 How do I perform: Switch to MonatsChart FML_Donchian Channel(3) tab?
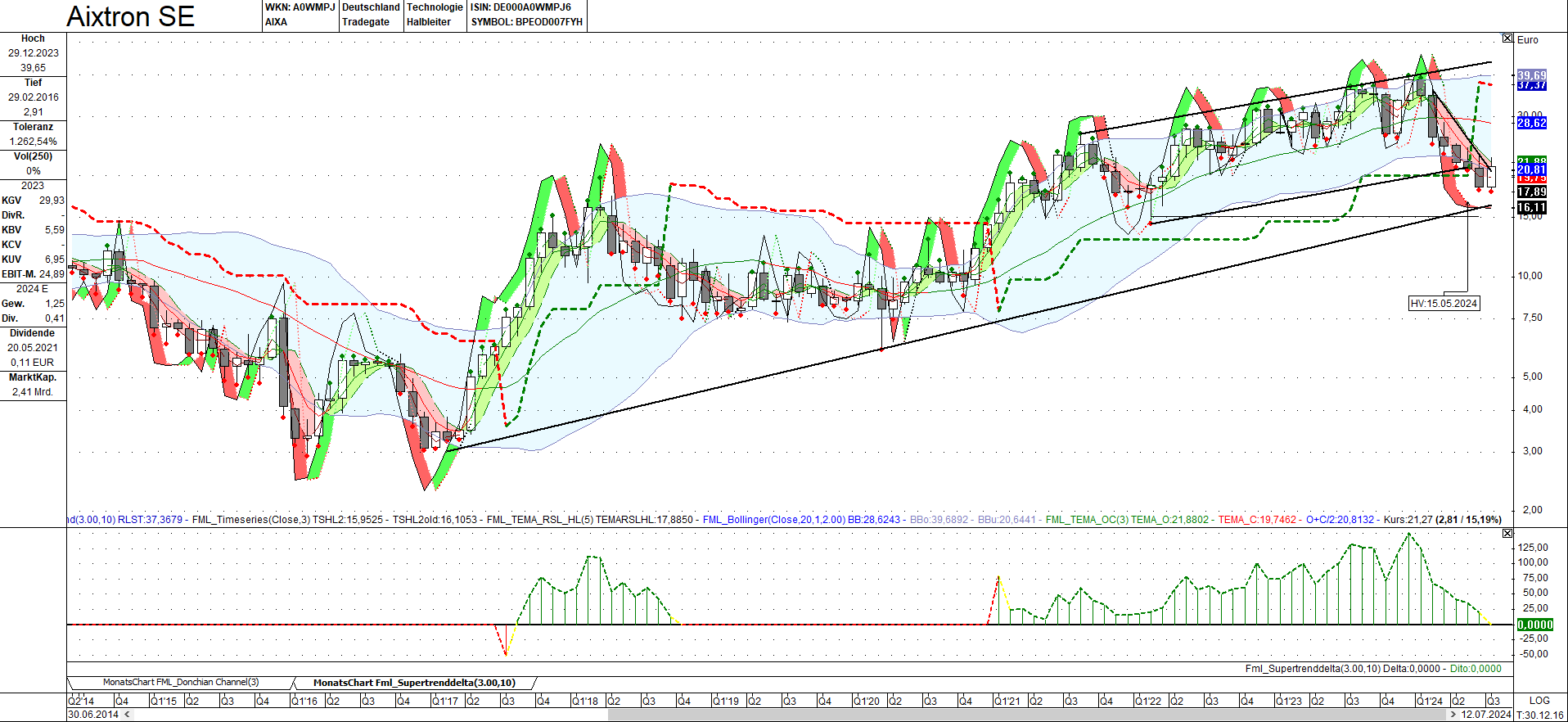[x=181, y=683]
